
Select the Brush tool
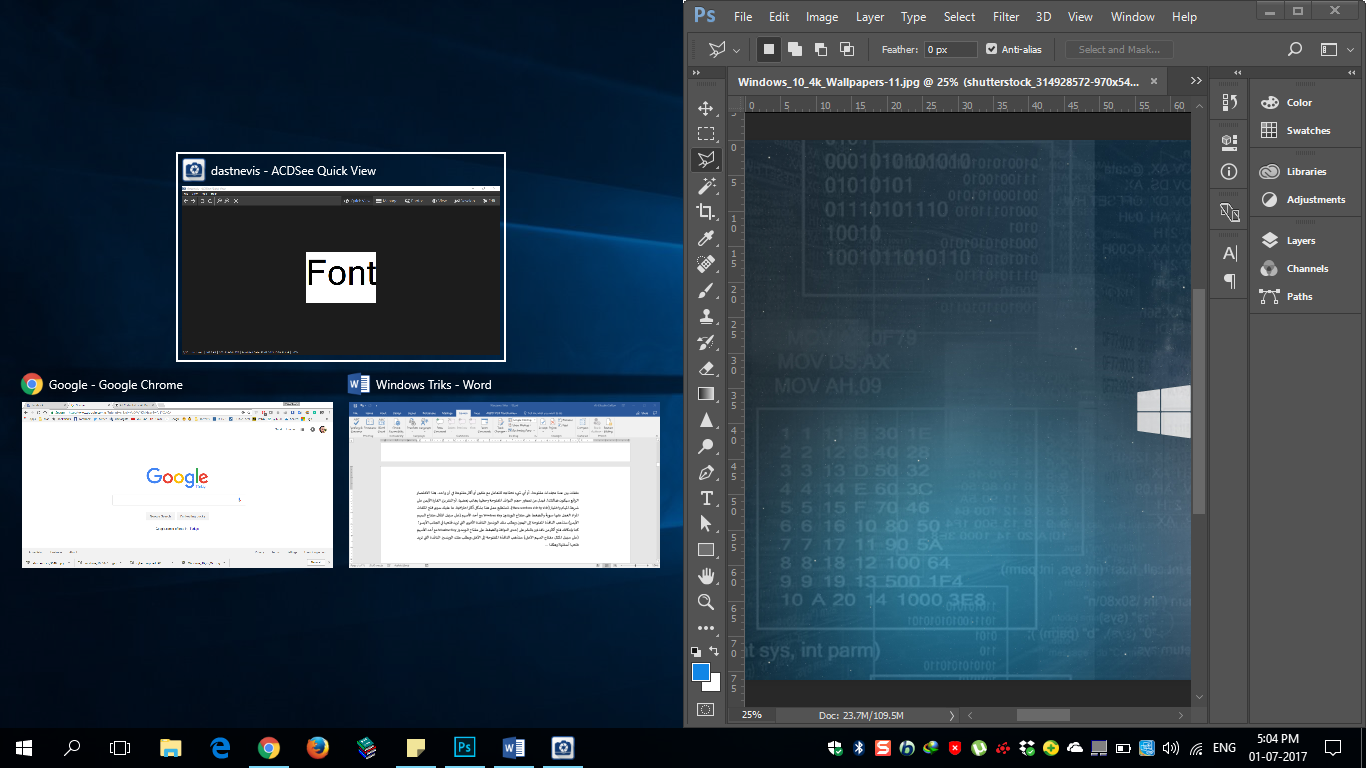click(706, 290)
